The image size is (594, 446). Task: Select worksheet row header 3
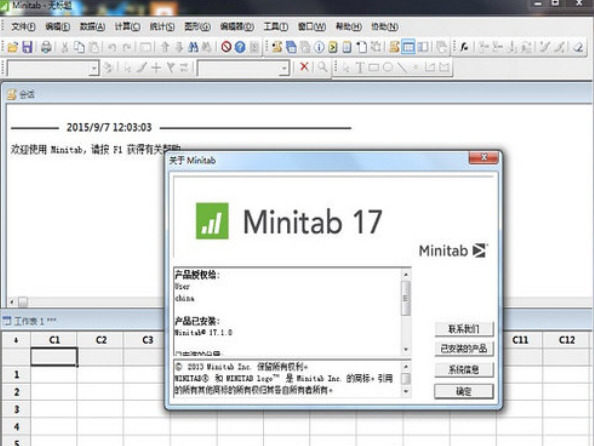tap(16, 410)
